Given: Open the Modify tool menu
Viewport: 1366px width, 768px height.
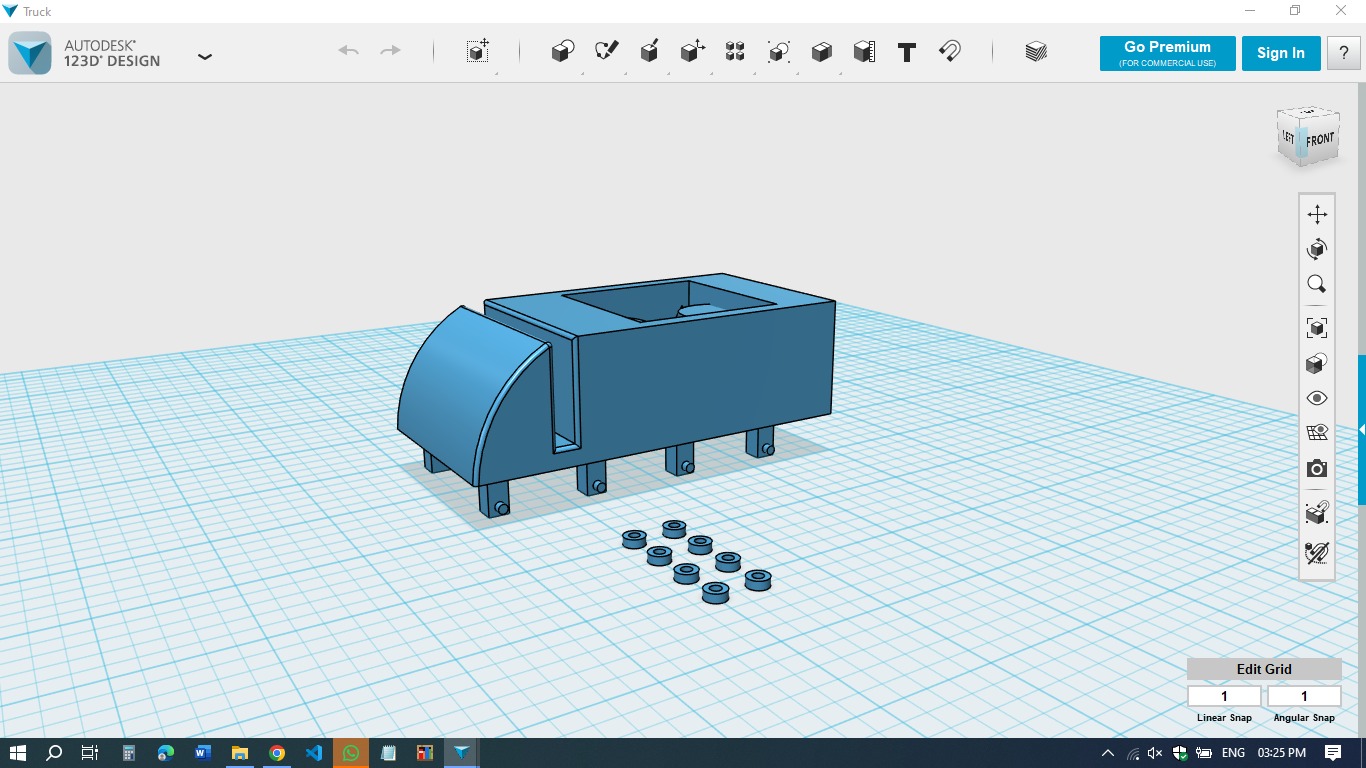Looking at the screenshot, I should [692, 51].
